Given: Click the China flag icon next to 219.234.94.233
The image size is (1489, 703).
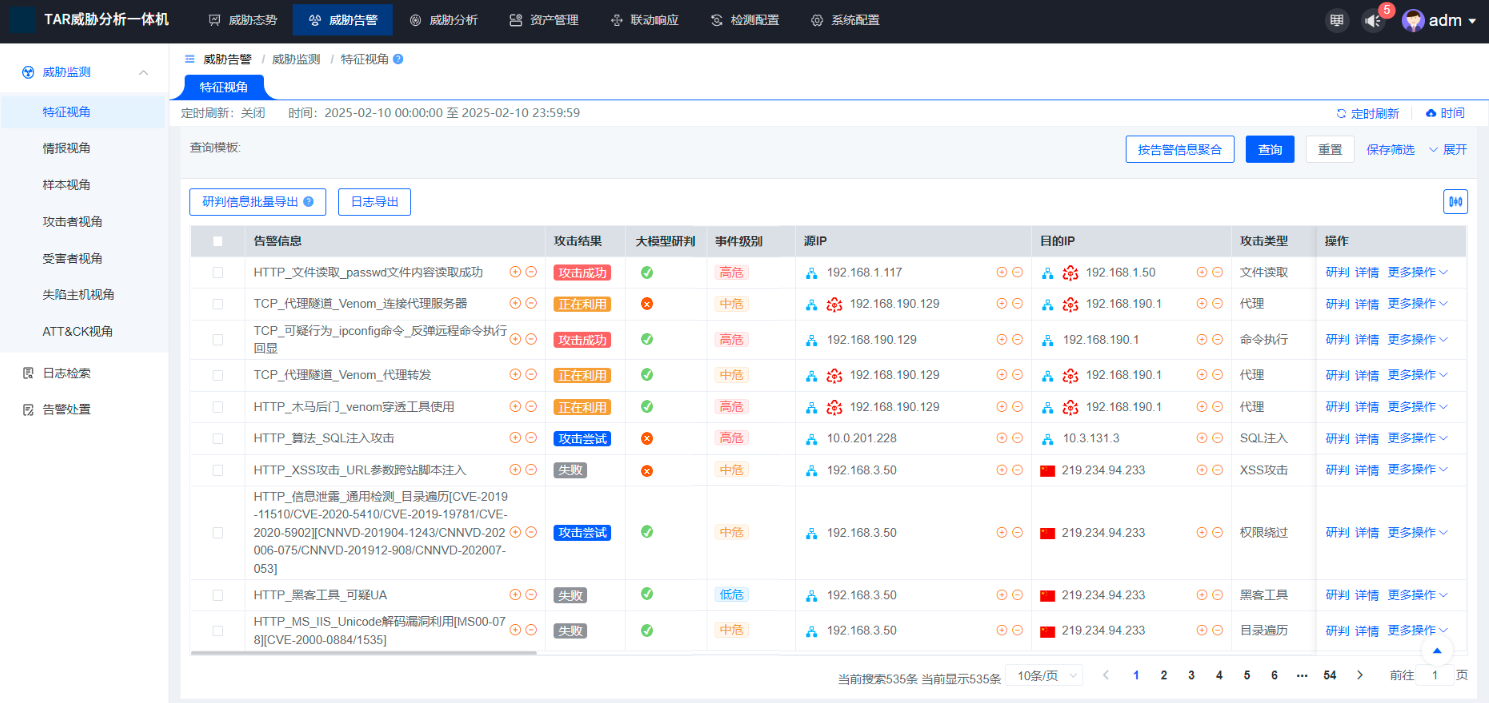Looking at the screenshot, I should pos(1047,469).
